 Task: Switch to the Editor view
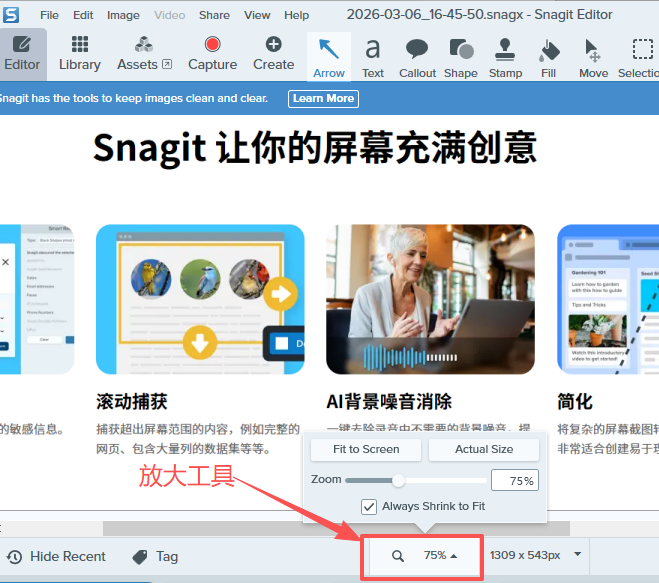pos(22,54)
